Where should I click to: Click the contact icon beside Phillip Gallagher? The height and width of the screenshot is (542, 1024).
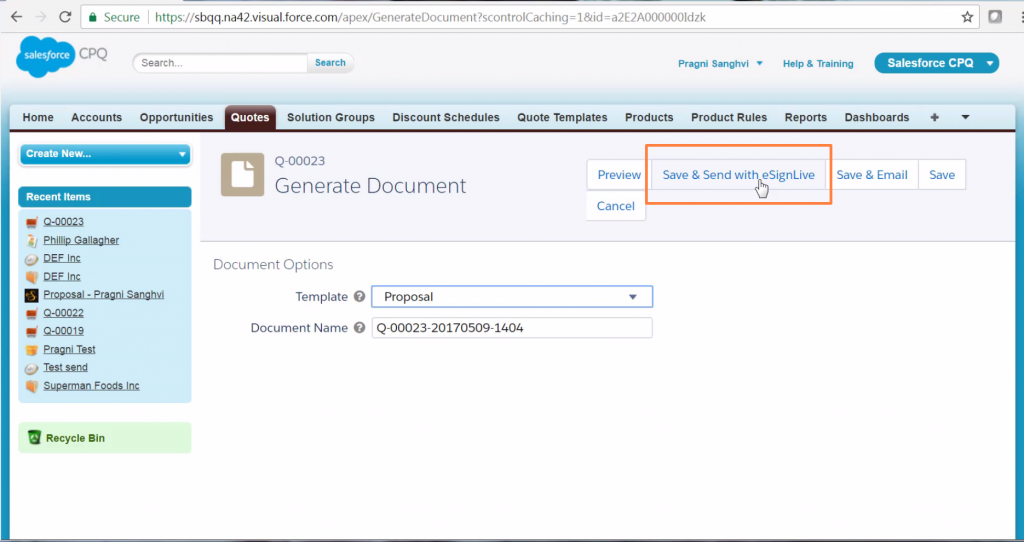[31, 240]
